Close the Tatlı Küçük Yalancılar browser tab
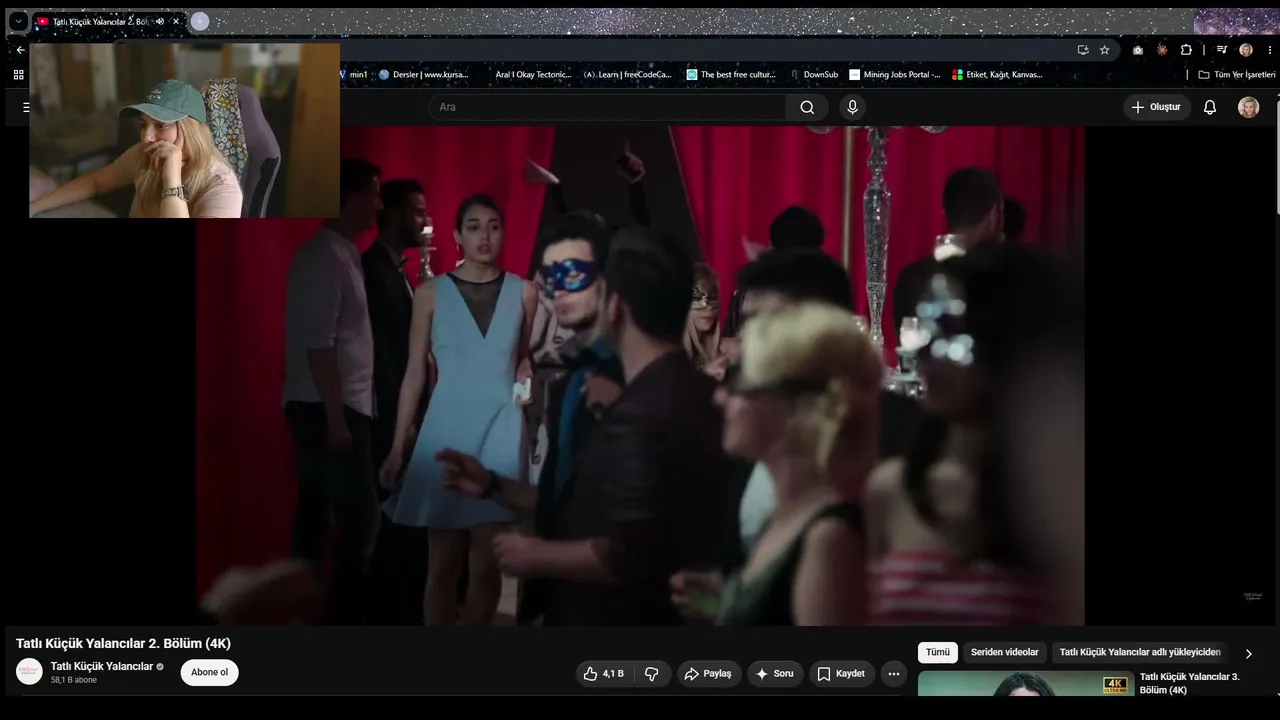 pos(176,21)
